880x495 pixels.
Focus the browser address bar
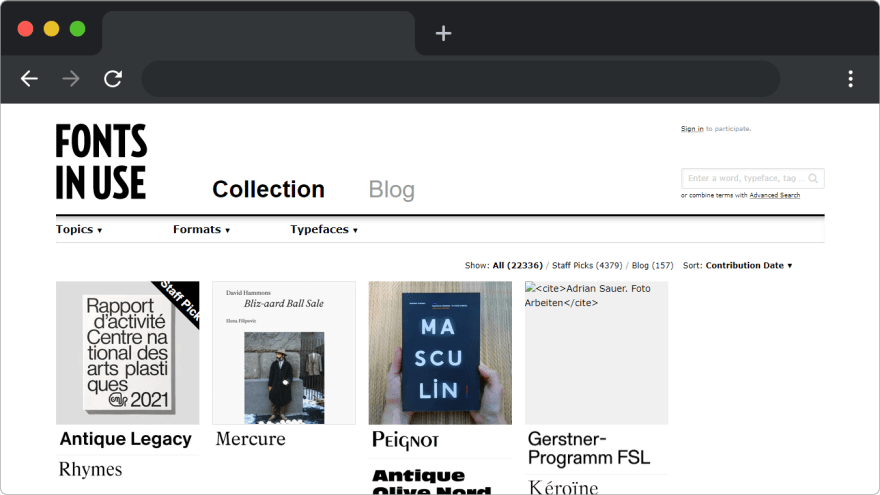pyautogui.click(x=460, y=79)
